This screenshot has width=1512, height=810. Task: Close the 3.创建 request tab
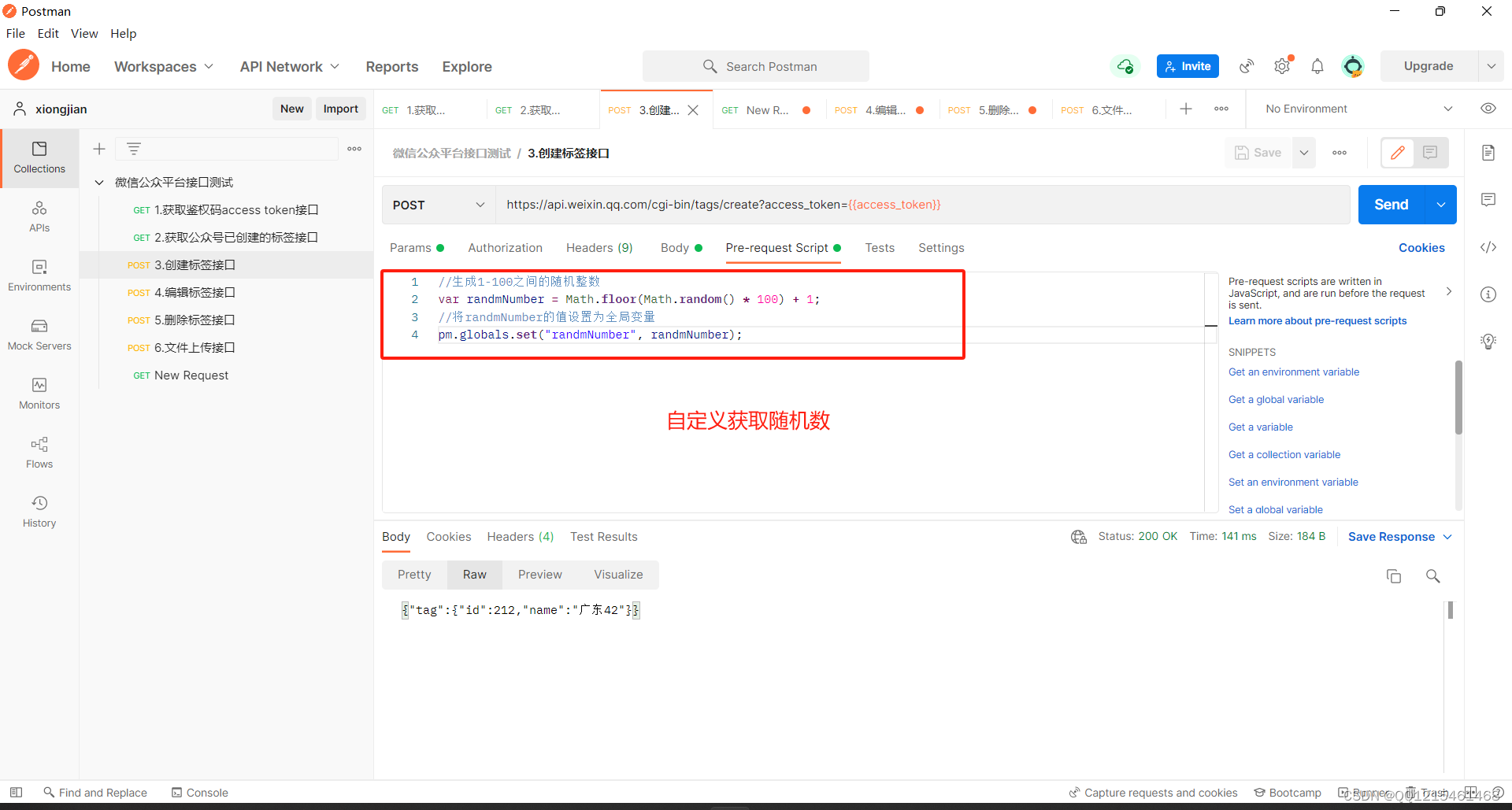click(693, 110)
